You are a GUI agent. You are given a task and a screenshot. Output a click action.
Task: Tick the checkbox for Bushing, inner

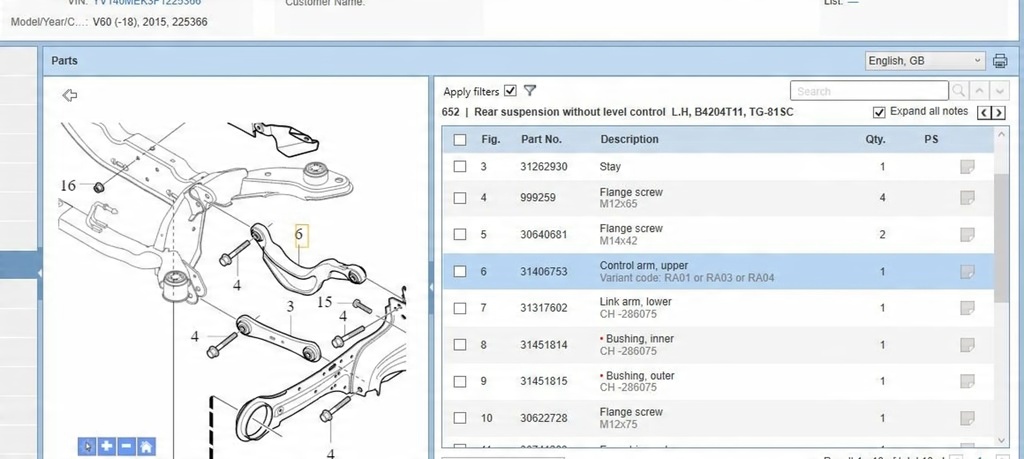460,344
